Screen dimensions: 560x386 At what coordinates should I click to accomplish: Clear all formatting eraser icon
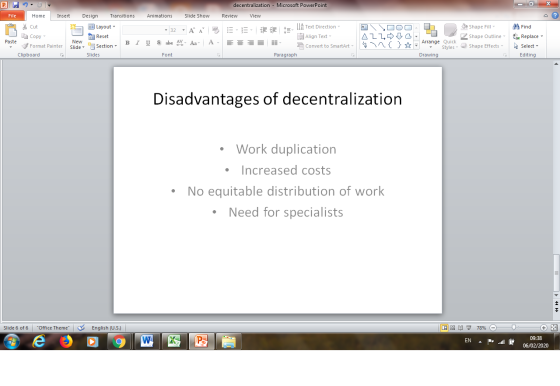215,30
